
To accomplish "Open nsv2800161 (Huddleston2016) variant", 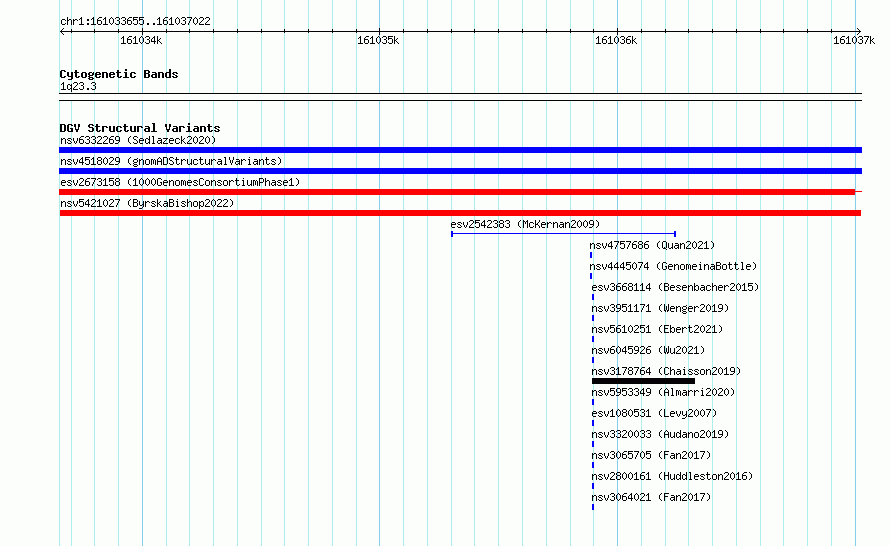I will (672, 476).
